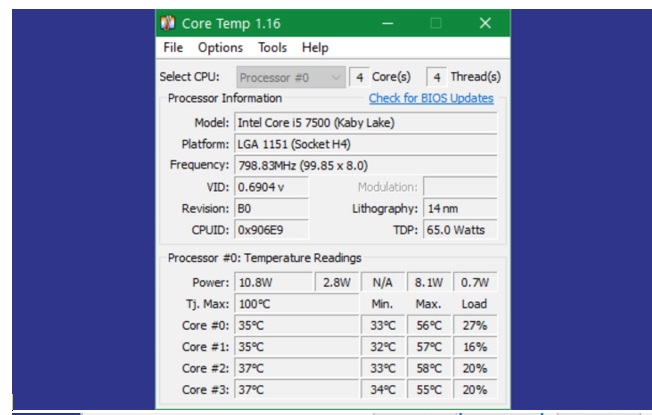Viewport: 652px width, 415px height.
Task: Click the TDP 65.0 Watts field
Action: click(x=460, y=230)
